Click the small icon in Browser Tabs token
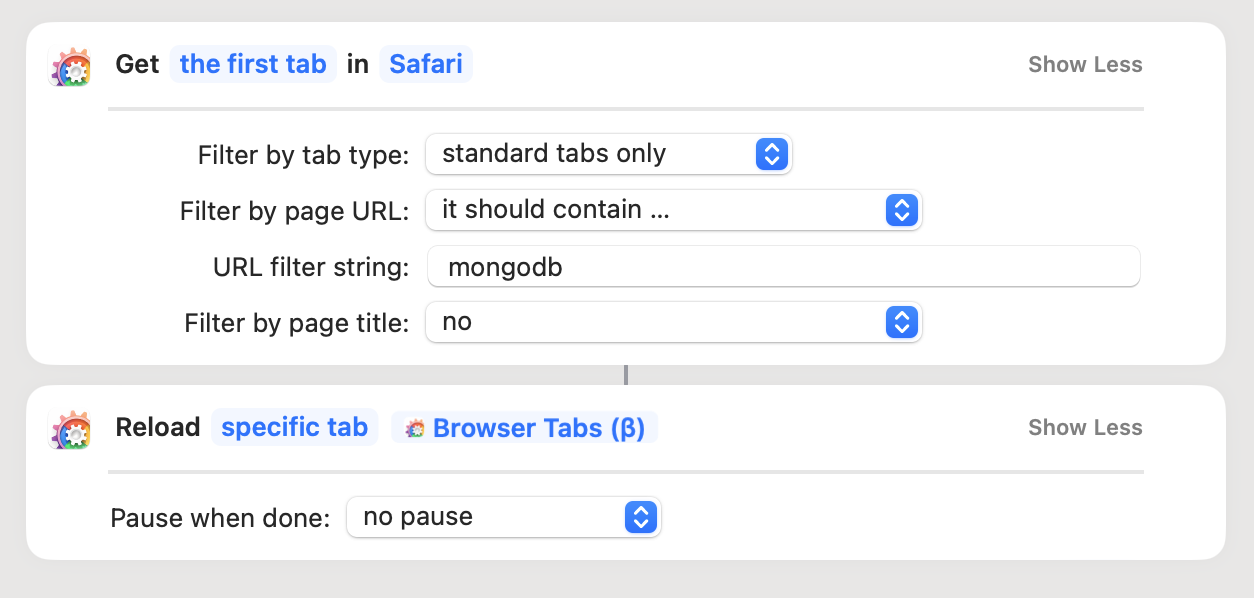 point(414,429)
